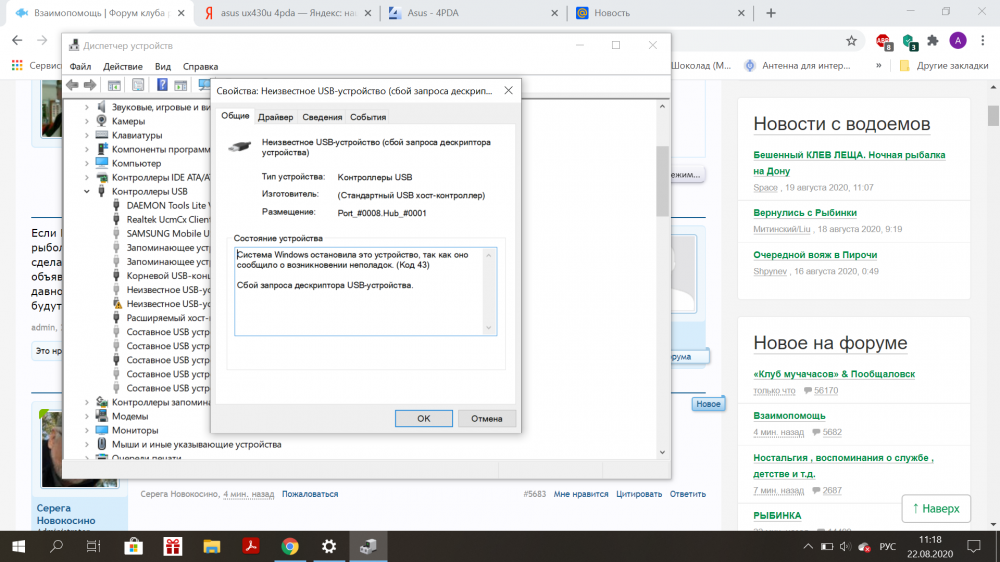Open Microsoft Store from the taskbar
Image resolution: width=1000 pixels, height=562 pixels.
coord(132,546)
